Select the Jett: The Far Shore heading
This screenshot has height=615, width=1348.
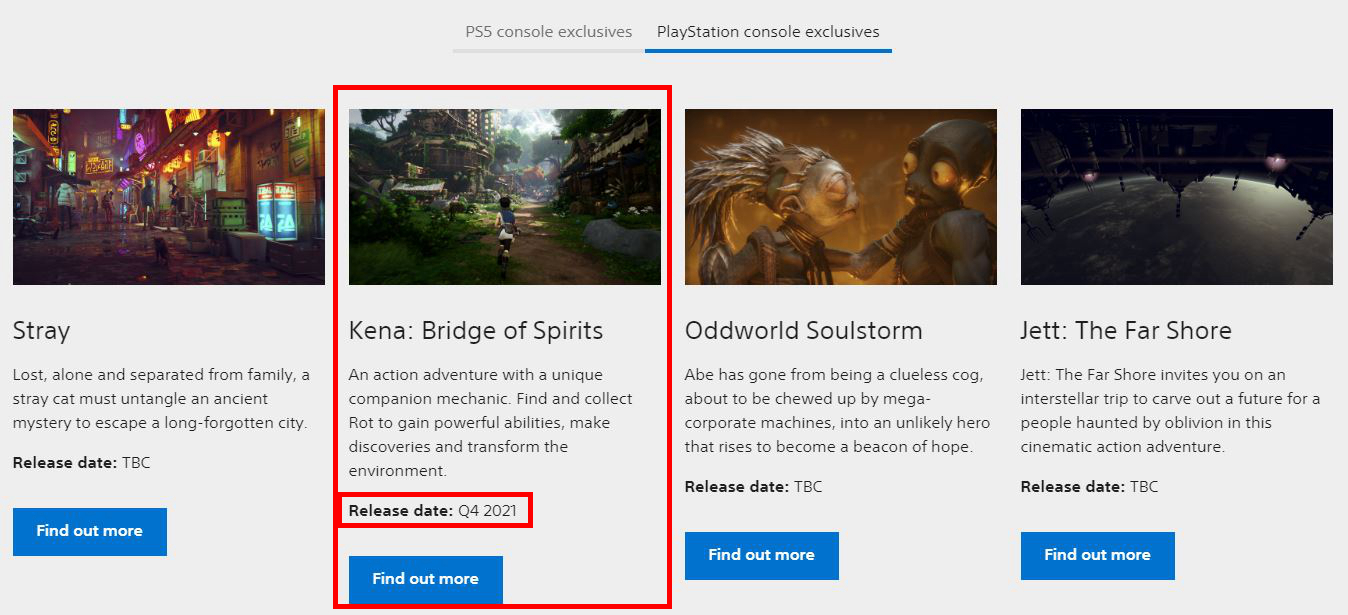coord(1126,331)
